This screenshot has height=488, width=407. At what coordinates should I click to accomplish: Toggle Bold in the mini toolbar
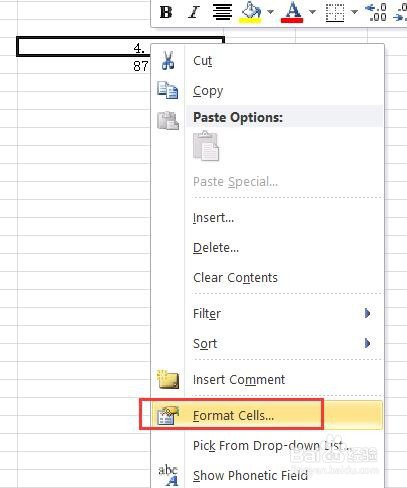click(x=166, y=12)
